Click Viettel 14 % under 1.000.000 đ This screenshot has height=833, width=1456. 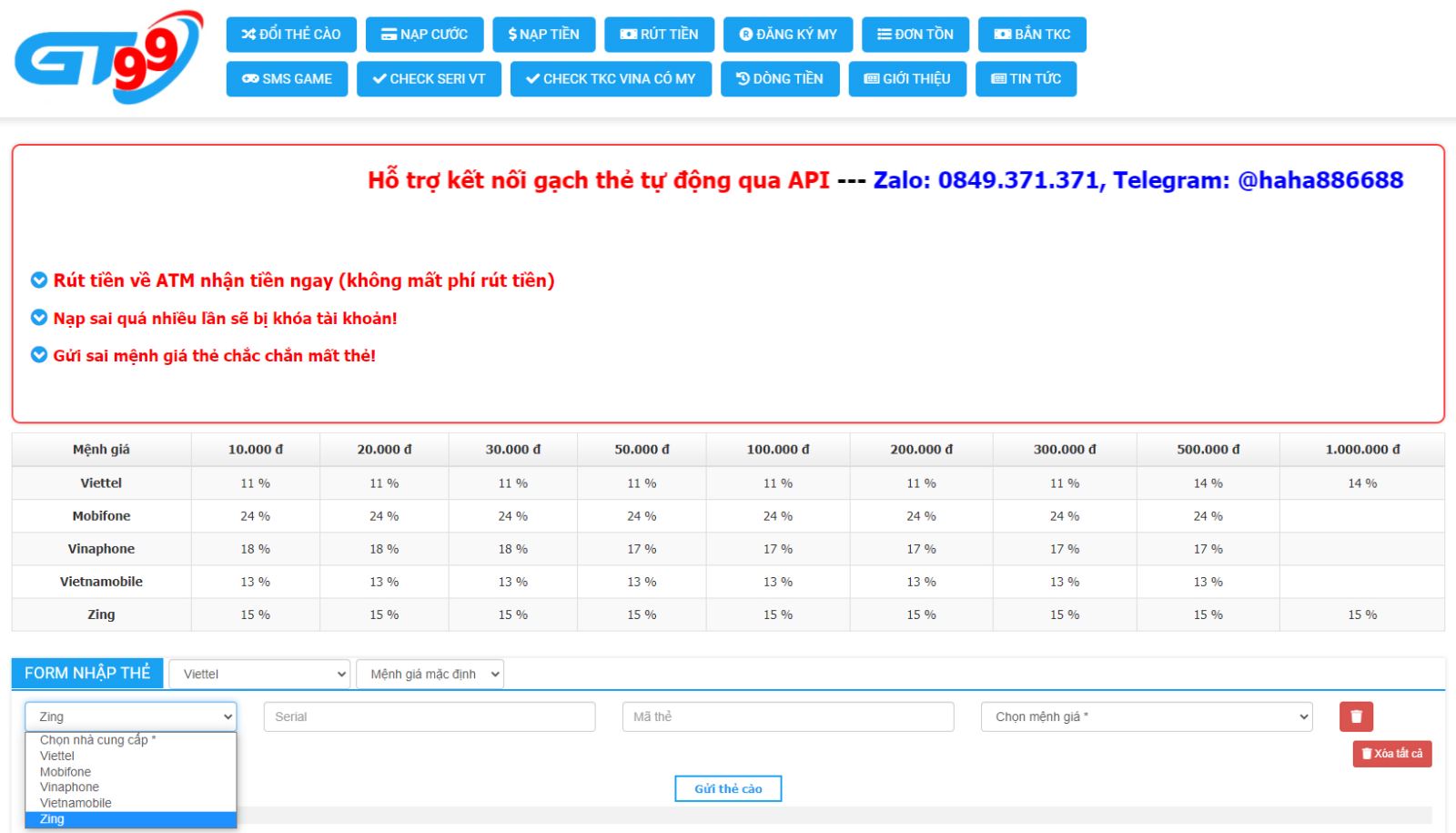1362,483
